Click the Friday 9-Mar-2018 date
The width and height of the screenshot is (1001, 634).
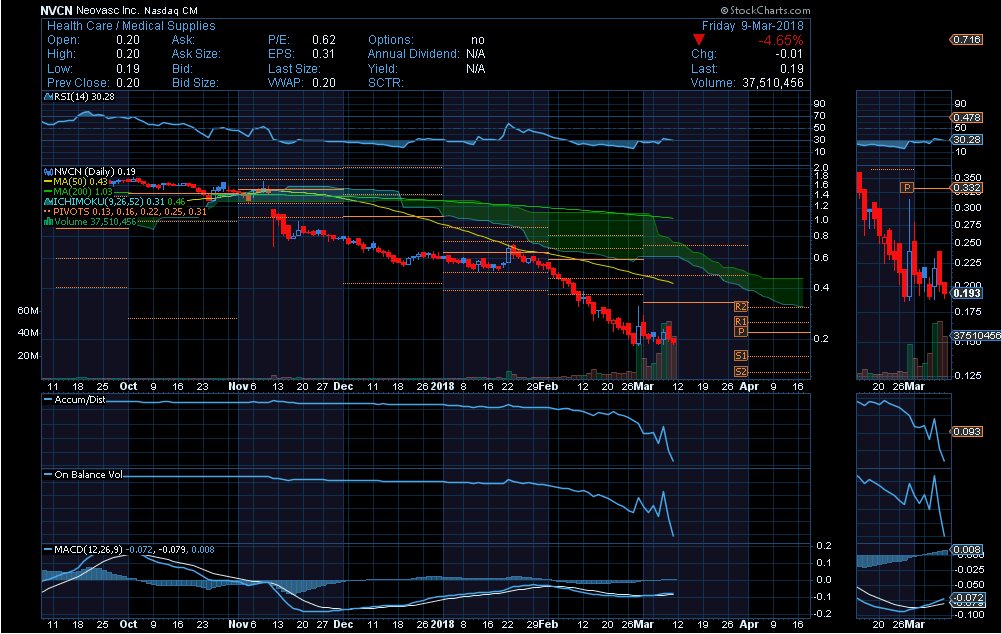[753, 26]
